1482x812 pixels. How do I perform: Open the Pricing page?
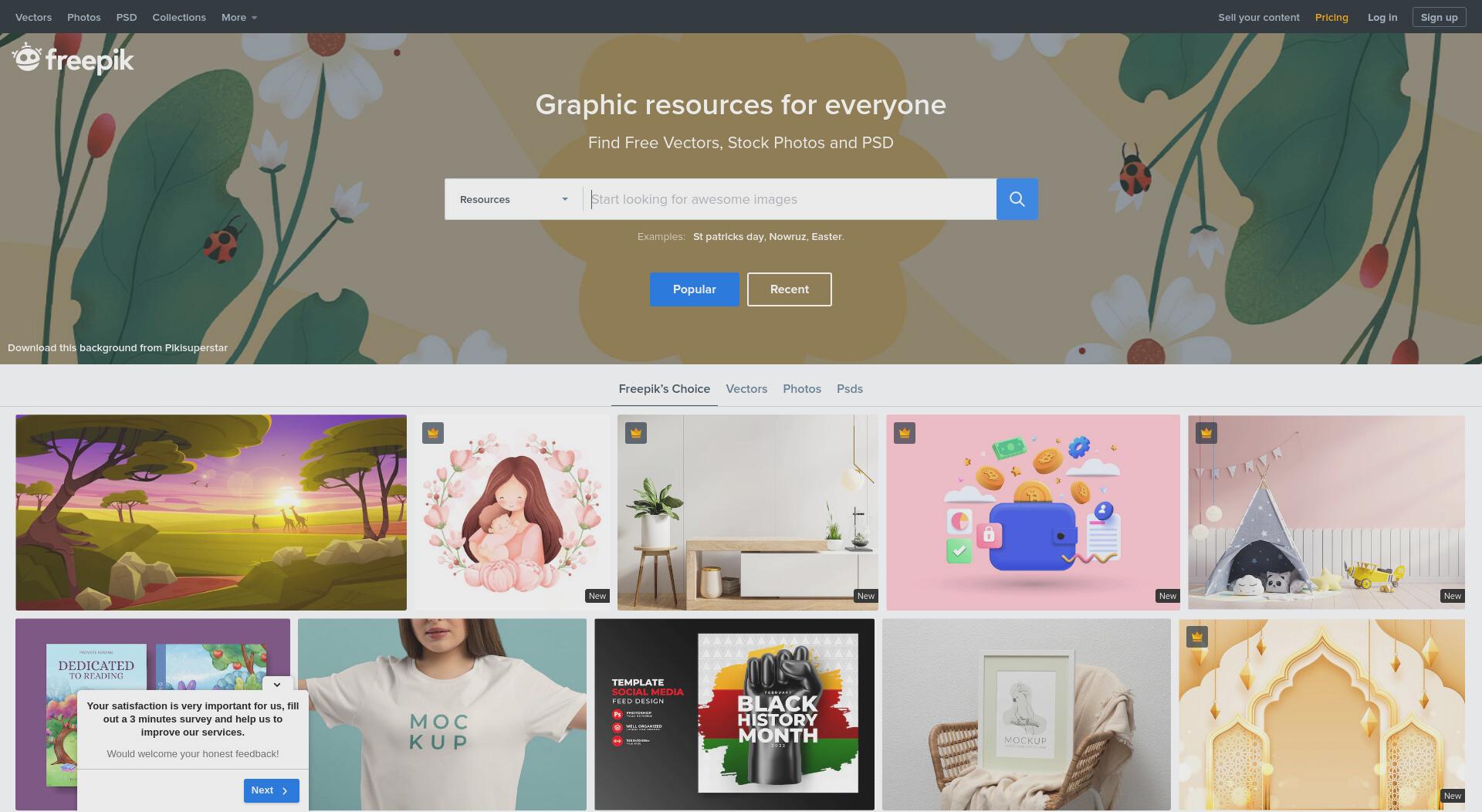click(1331, 17)
